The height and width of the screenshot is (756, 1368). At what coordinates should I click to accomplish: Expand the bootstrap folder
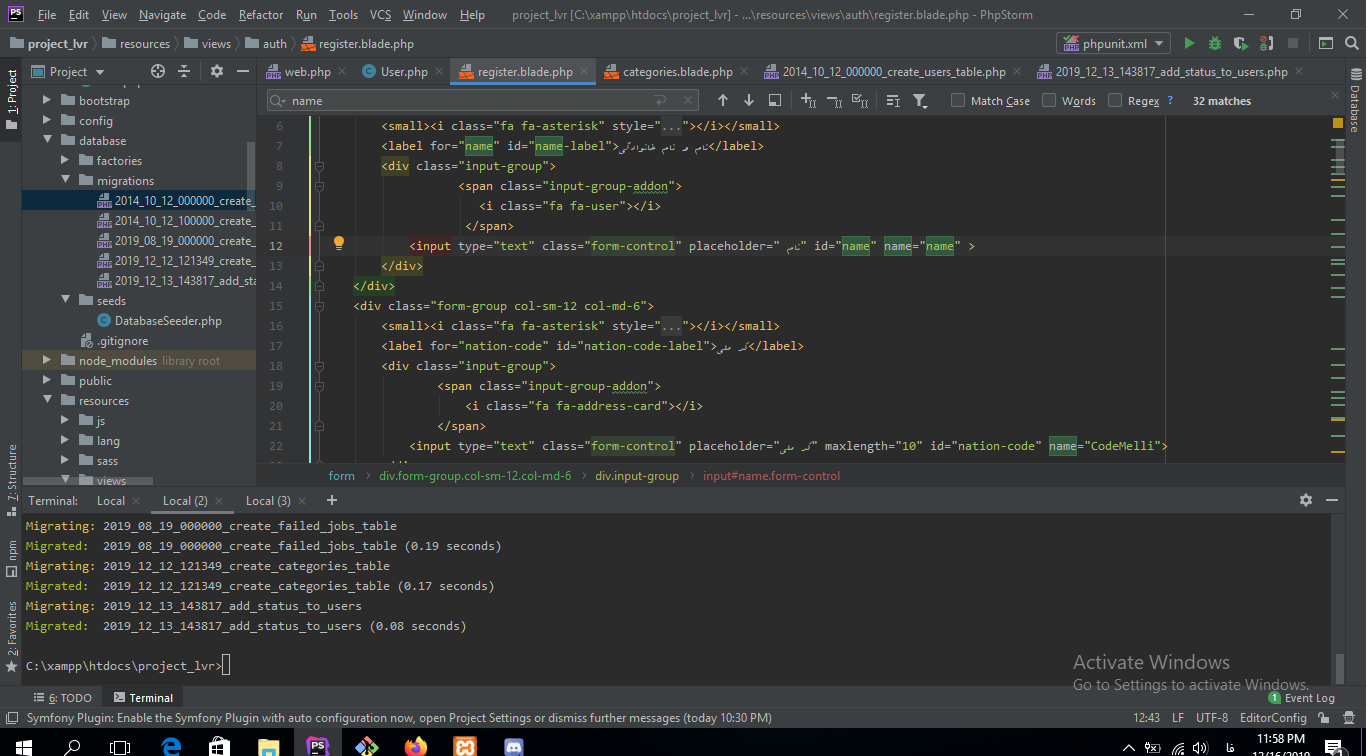[47, 100]
